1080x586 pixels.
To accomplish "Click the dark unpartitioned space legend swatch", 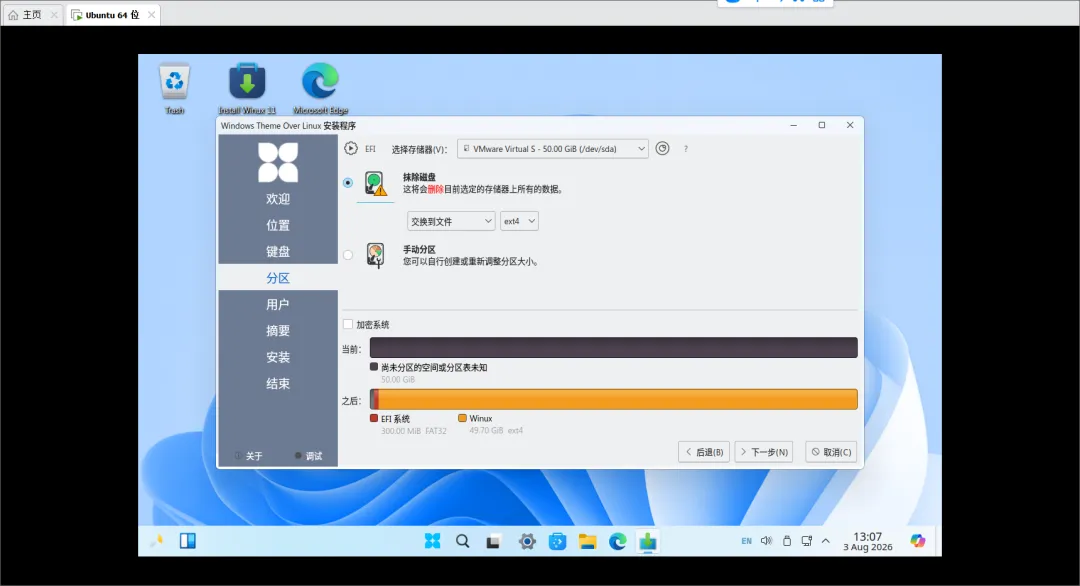I will click(x=374, y=367).
